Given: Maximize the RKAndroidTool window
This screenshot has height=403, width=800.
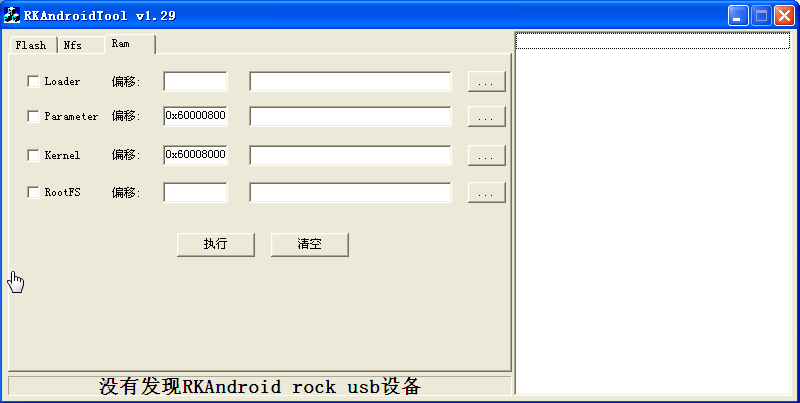Looking at the screenshot, I should pyautogui.click(x=761, y=16).
